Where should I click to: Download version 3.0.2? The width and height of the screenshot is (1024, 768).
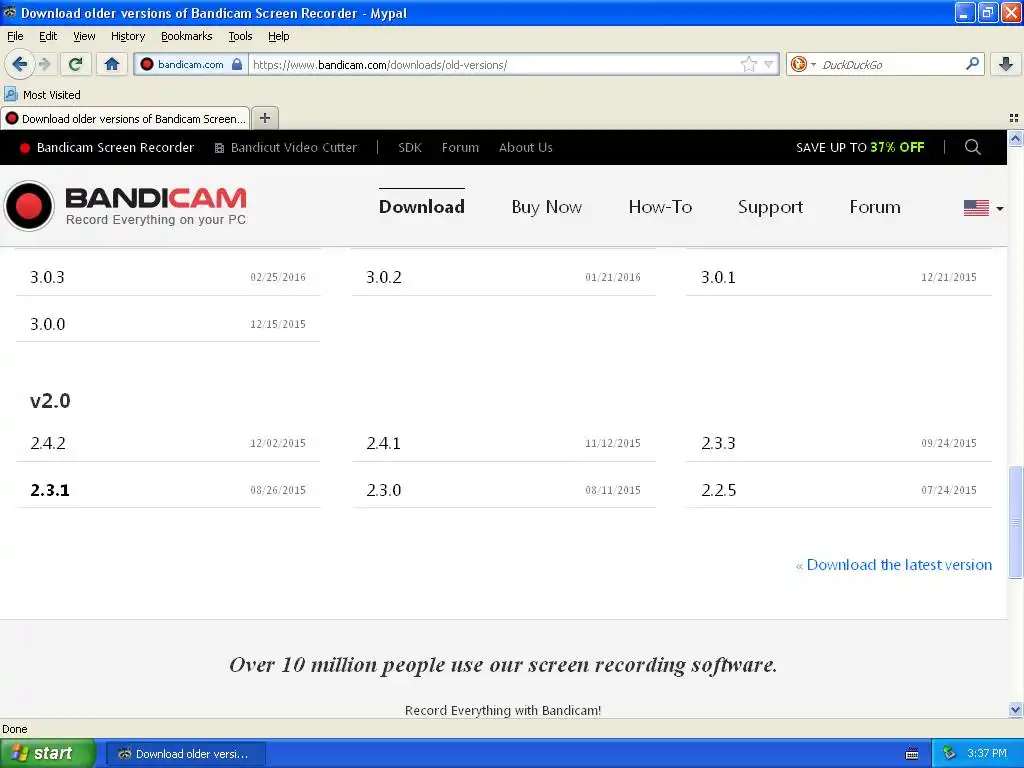[504, 277]
